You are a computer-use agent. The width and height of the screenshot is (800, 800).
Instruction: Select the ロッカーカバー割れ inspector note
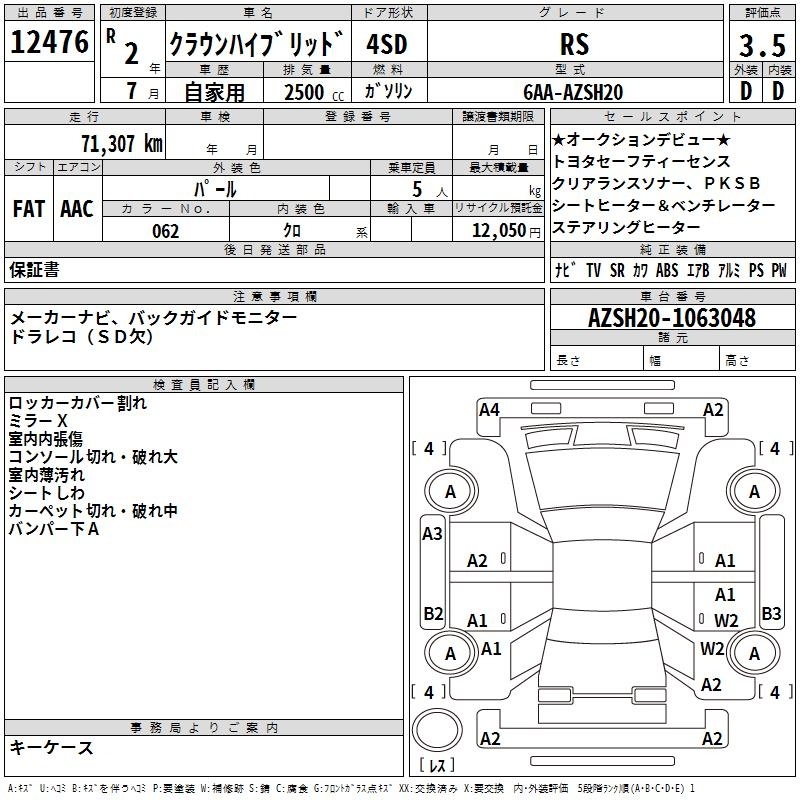click(78, 403)
